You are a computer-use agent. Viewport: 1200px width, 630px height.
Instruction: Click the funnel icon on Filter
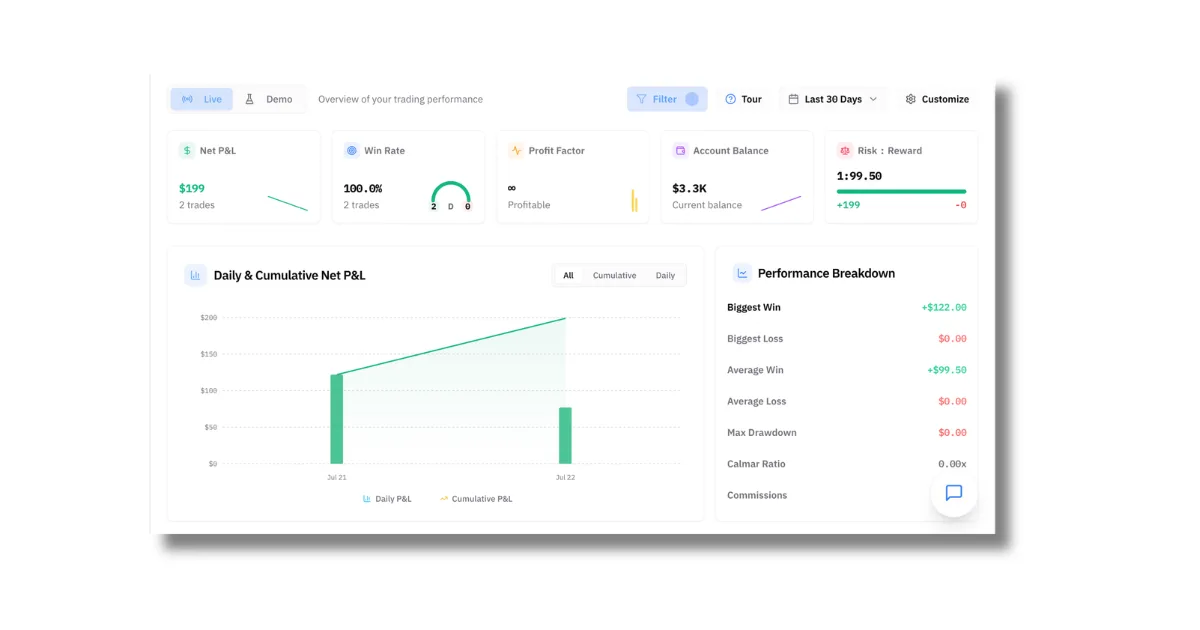point(642,99)
